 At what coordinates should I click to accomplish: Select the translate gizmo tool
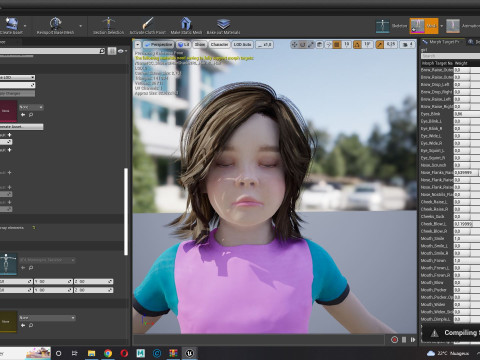295,44
